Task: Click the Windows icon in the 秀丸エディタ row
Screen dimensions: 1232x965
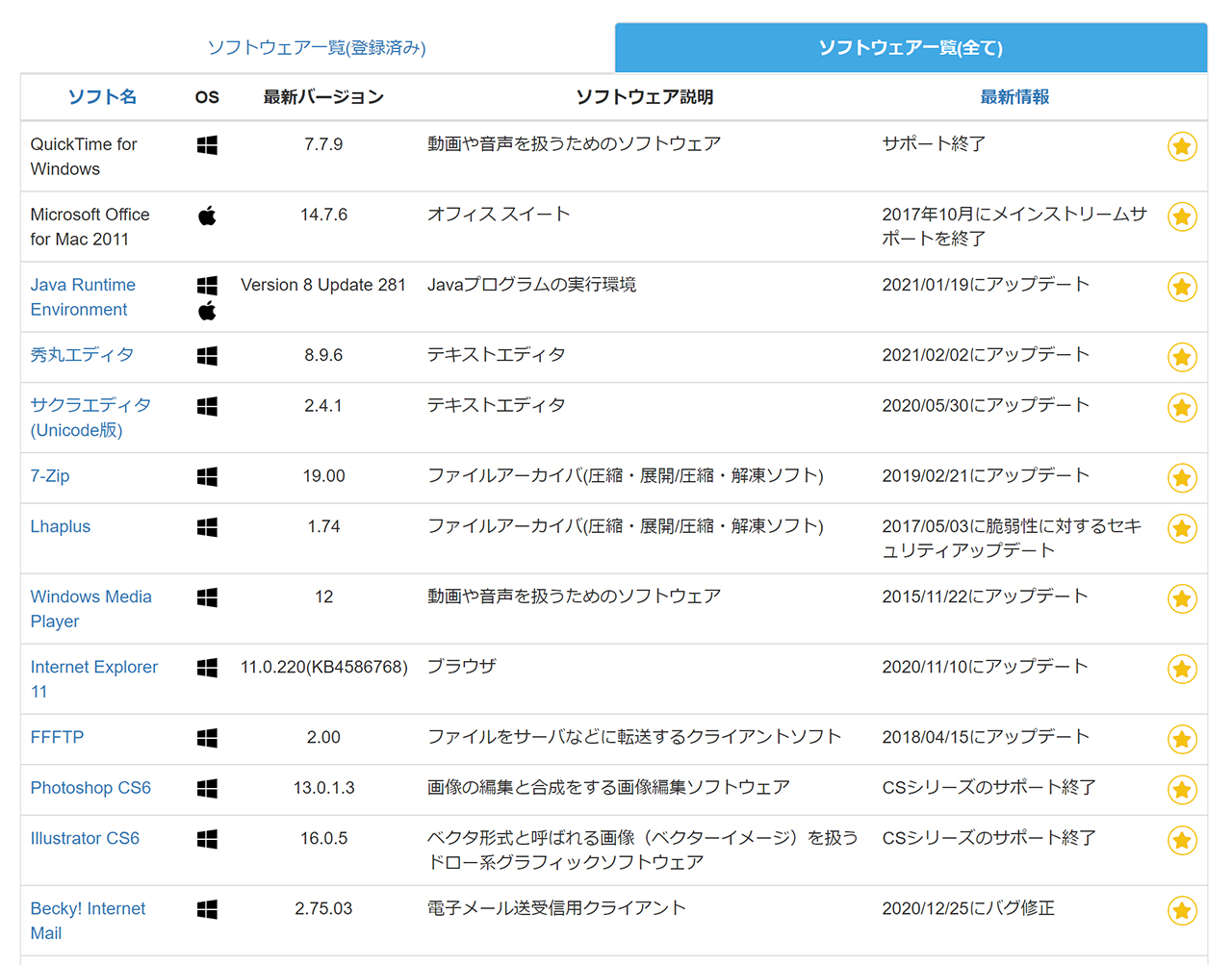Action: point(207,356)
